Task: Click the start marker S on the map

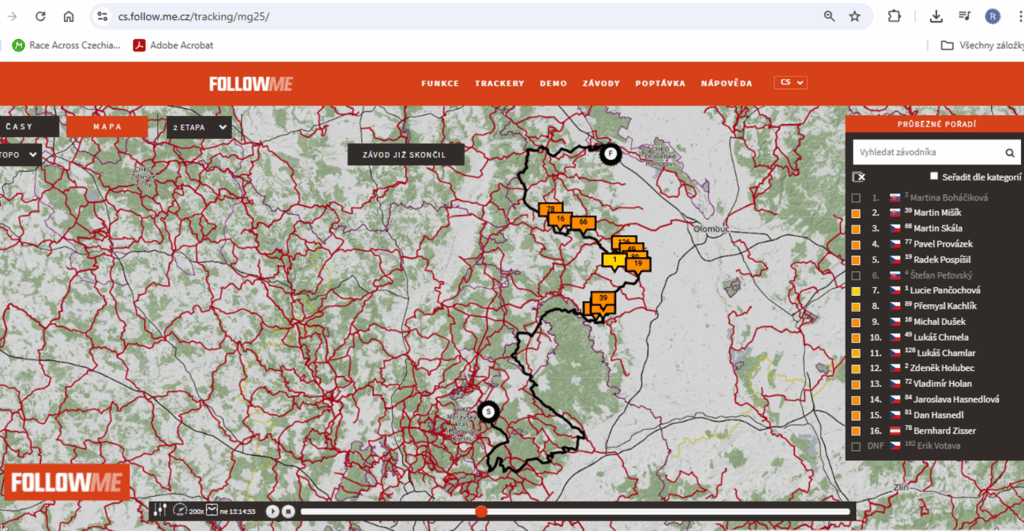Action: click(488, 411)
